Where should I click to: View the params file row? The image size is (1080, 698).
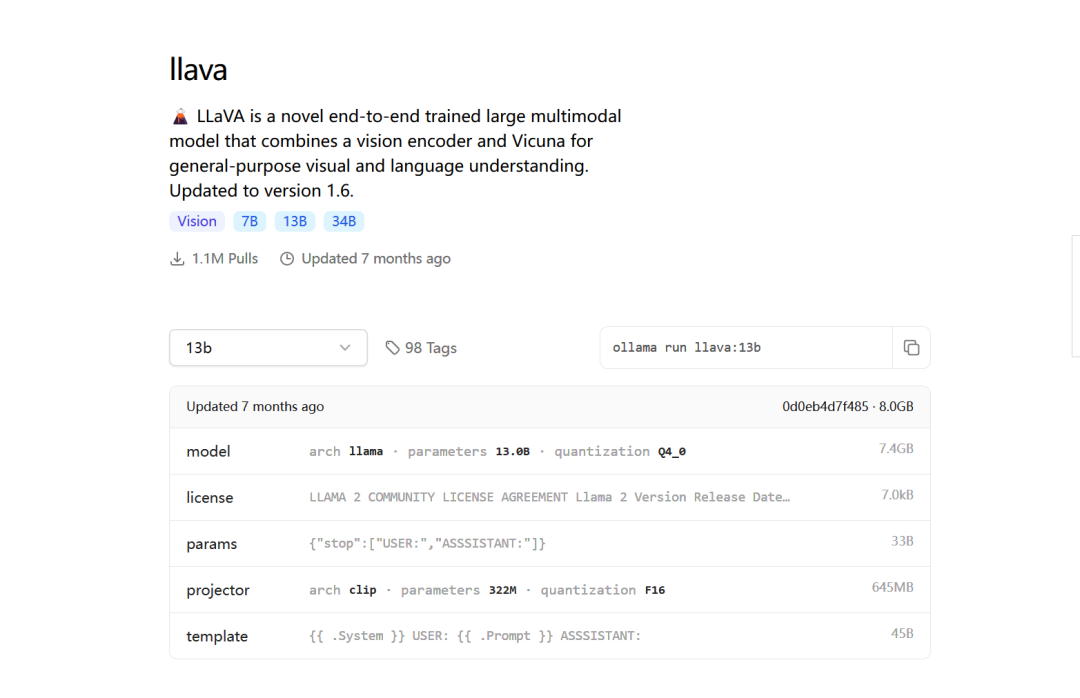549,544
